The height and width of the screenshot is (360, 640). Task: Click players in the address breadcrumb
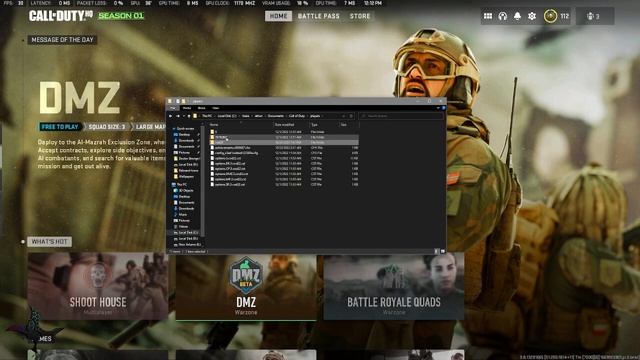point(315,116)
